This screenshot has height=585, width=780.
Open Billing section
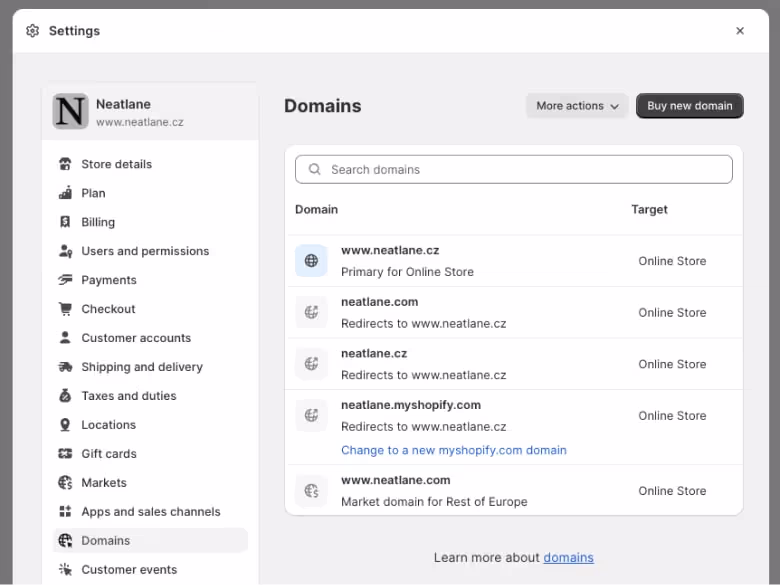tap(150, 222)
